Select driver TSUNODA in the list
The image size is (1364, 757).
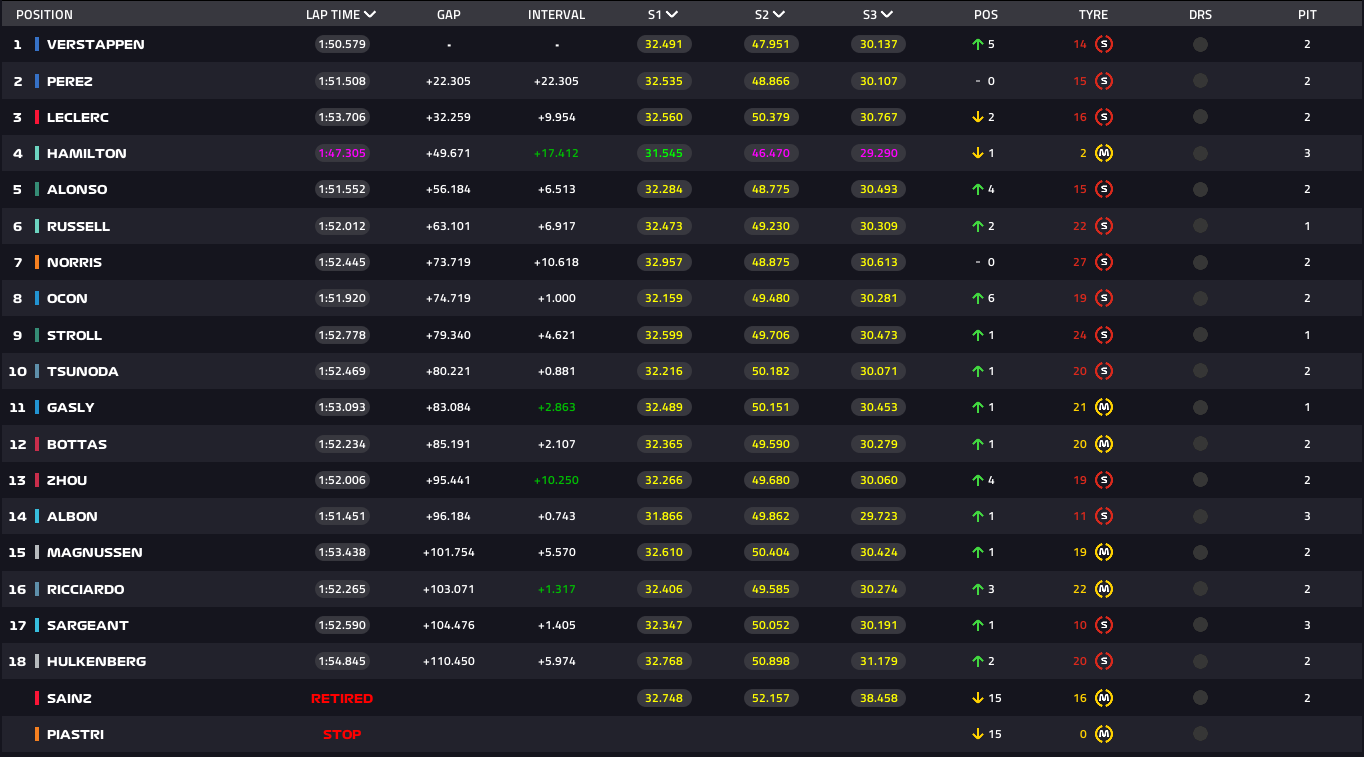[83, 371]
